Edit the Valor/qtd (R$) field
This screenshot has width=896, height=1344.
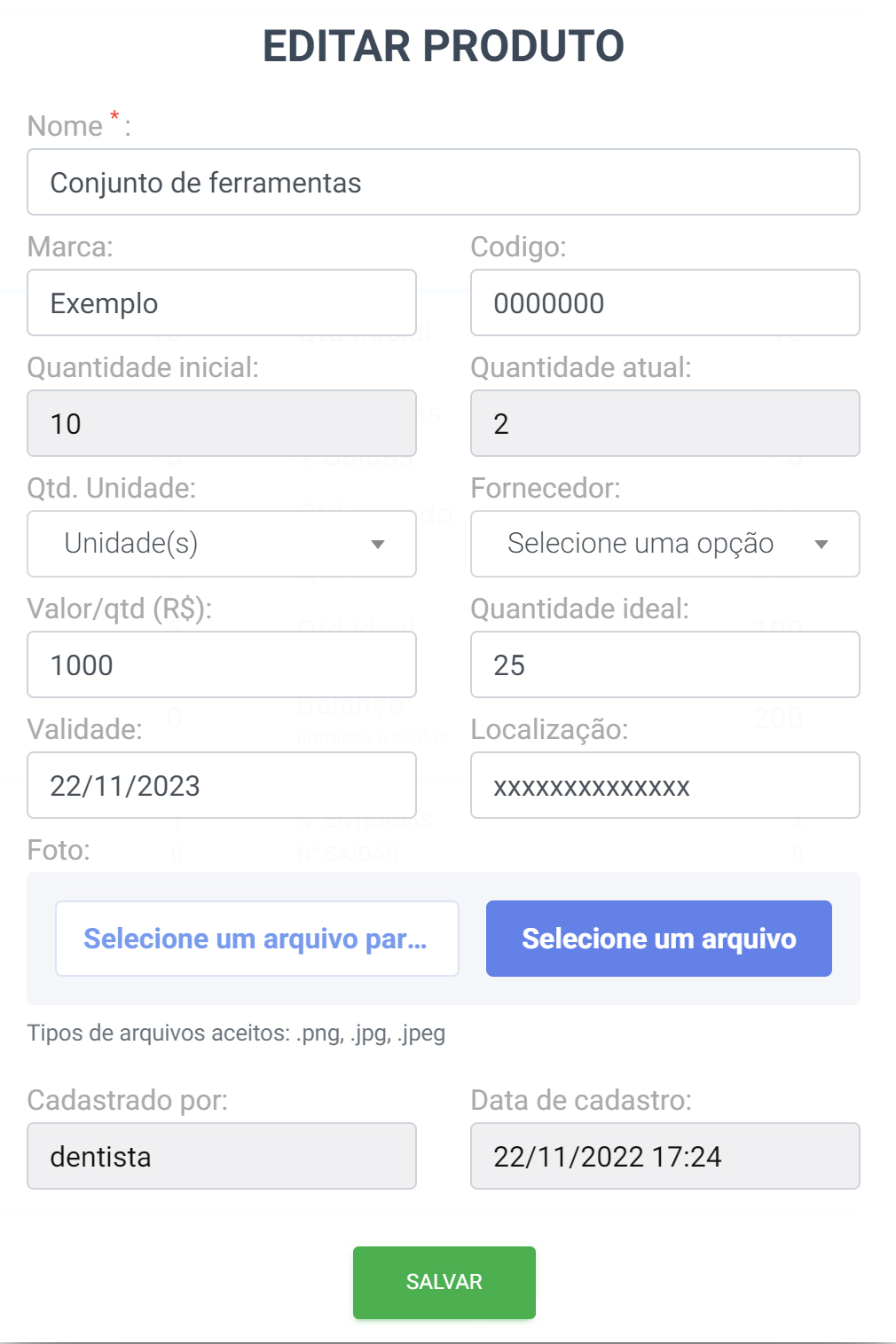point(222,664)
